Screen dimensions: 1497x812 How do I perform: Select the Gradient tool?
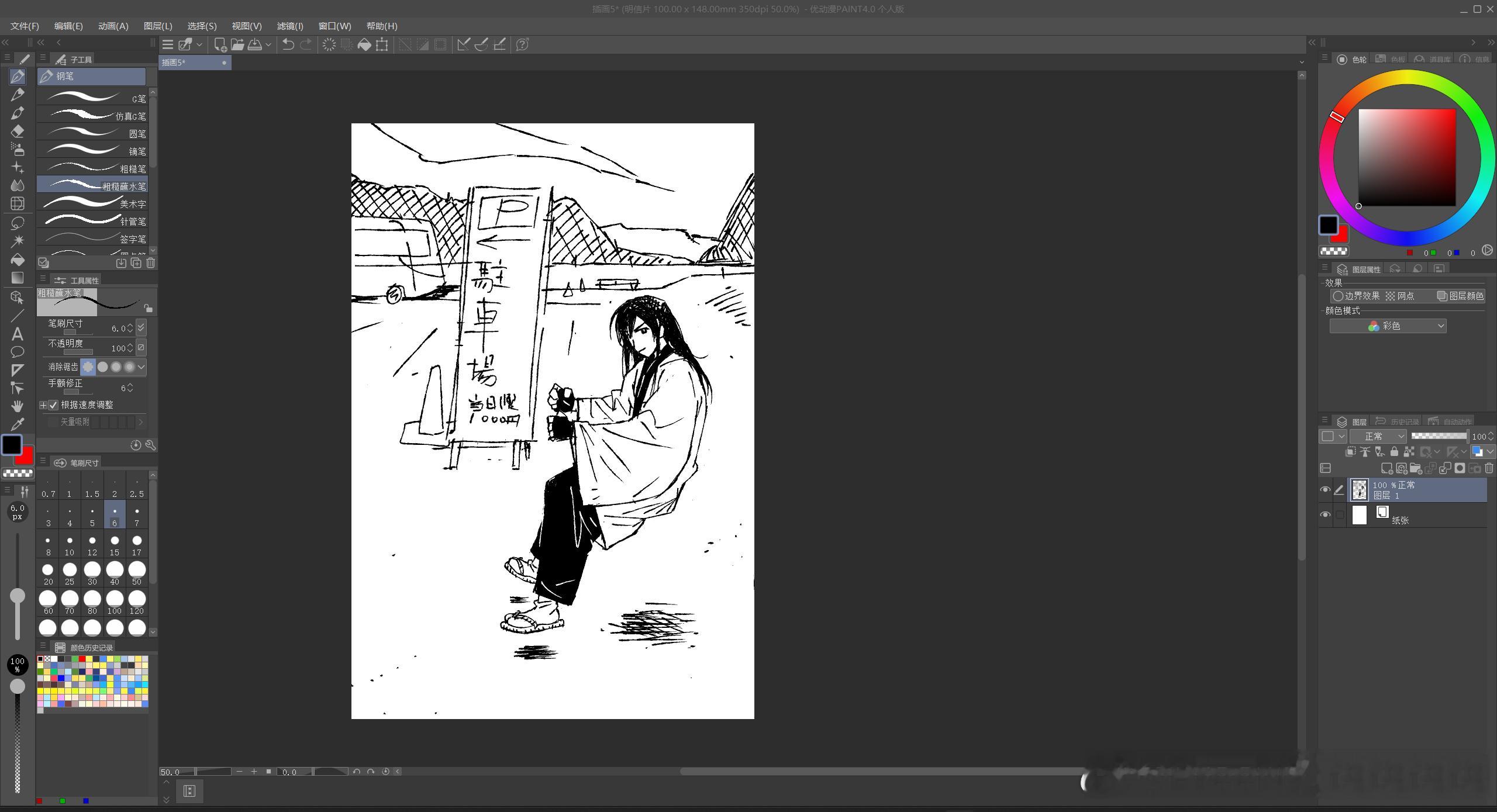click(18, 278)
